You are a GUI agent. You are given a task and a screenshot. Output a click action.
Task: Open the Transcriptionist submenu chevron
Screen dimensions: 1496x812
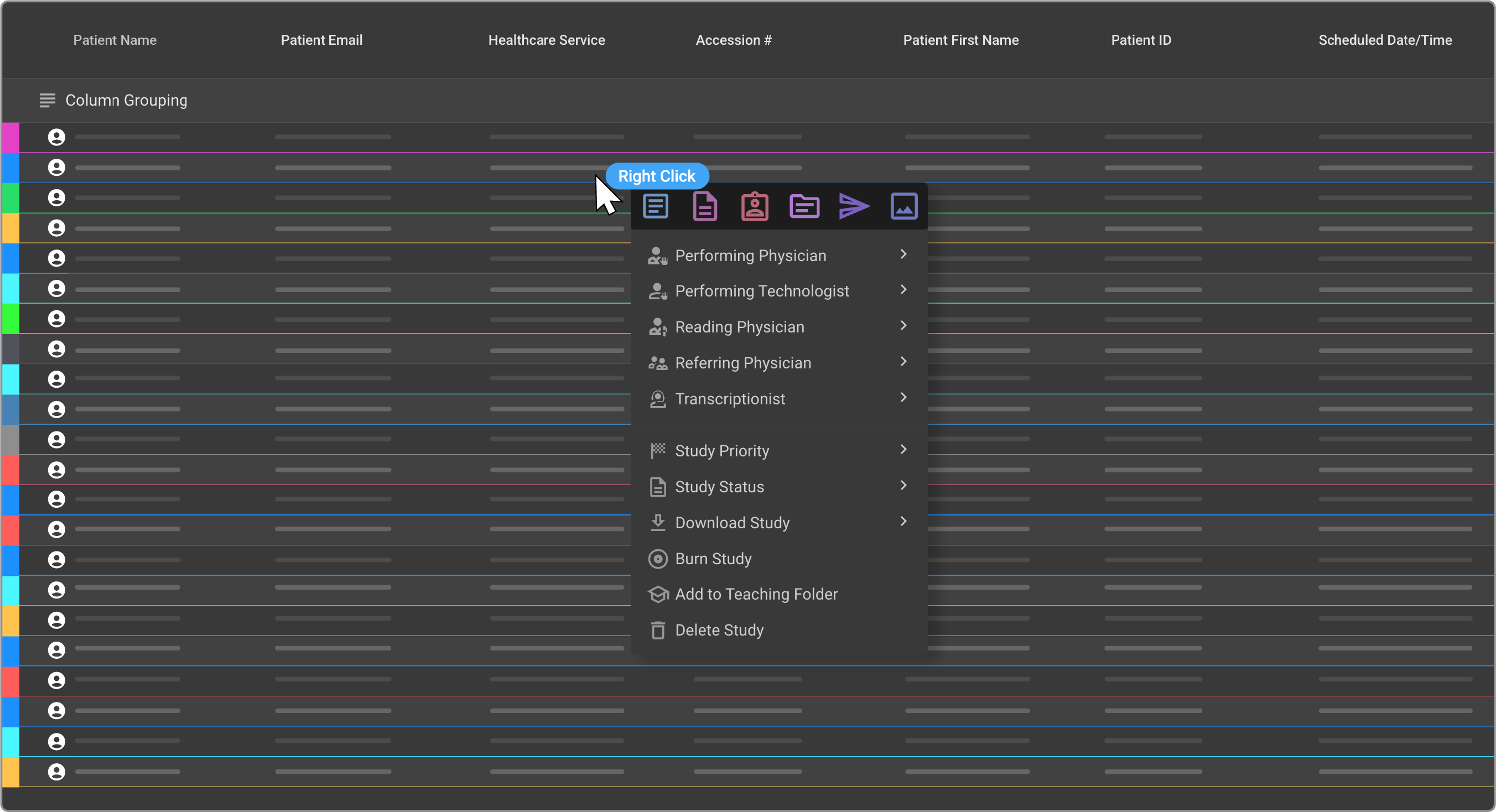click(903, 398)
